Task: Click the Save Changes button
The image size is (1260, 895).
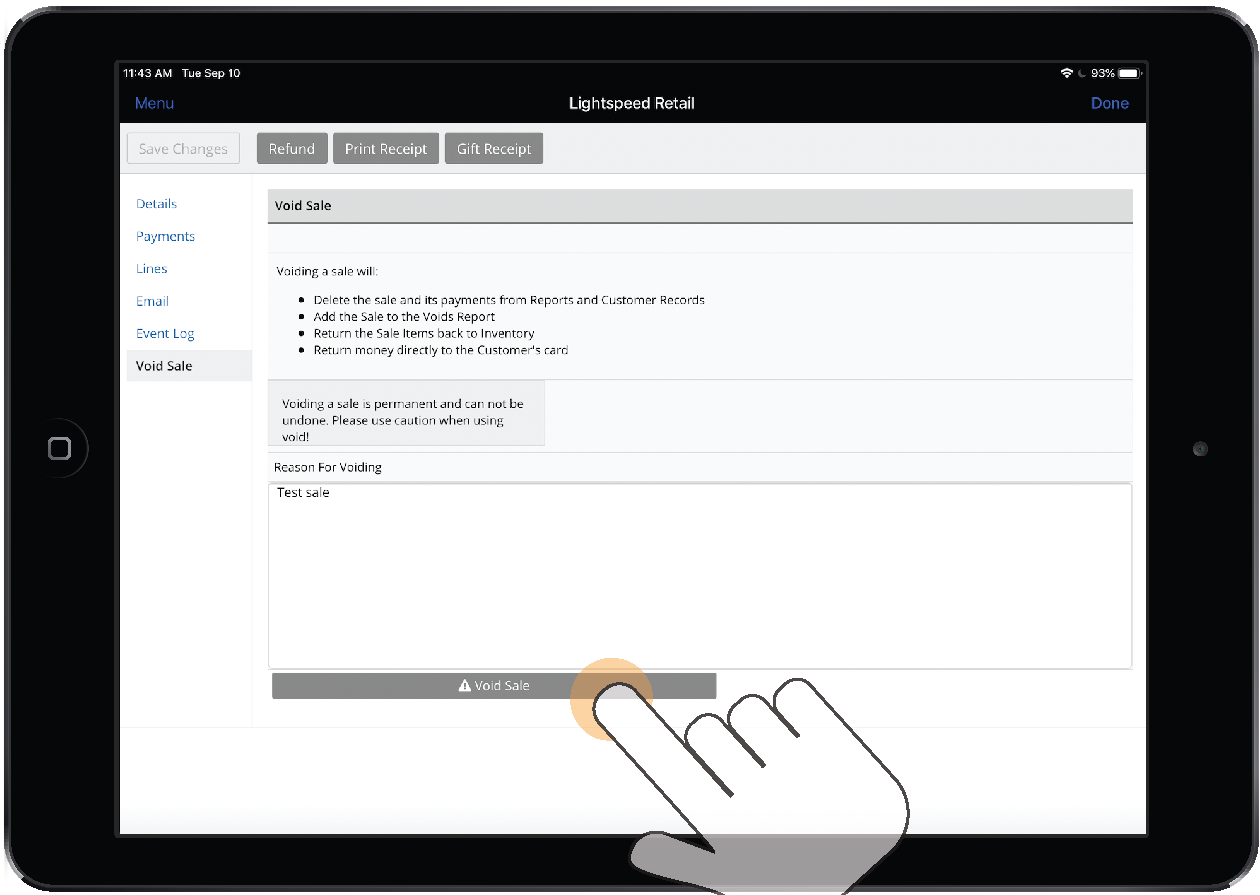Action: click(x=183, y=149)
